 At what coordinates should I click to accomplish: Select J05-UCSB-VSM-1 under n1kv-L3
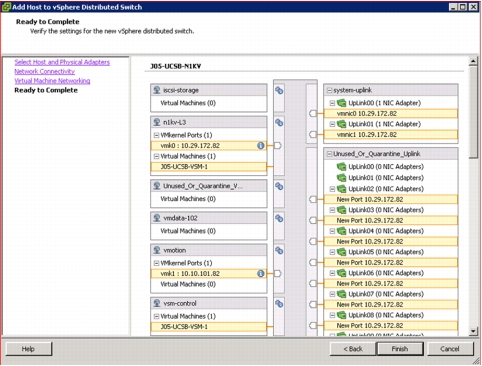point(209,167)
